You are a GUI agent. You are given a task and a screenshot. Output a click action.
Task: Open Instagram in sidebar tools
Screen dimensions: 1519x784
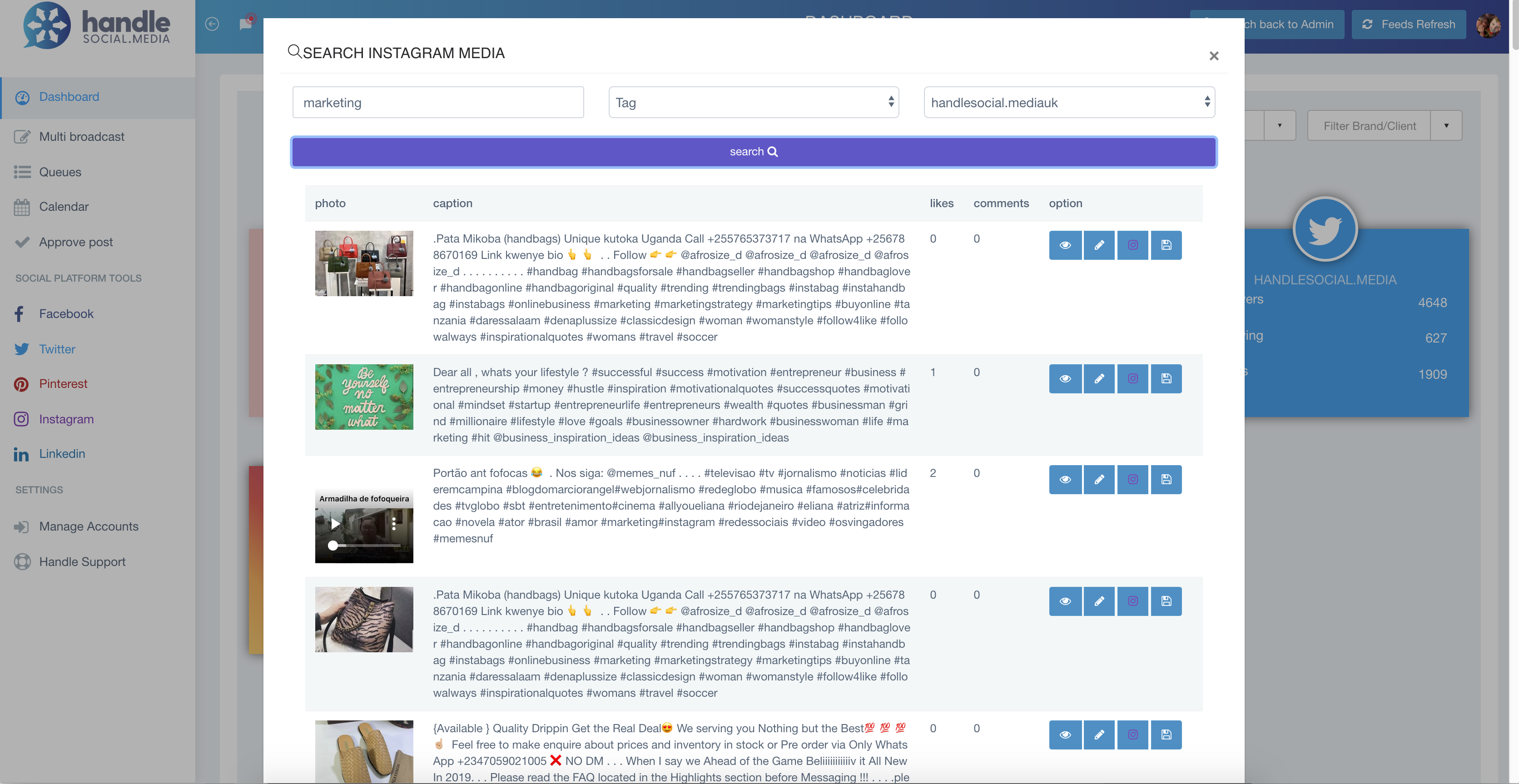(66, 419)
